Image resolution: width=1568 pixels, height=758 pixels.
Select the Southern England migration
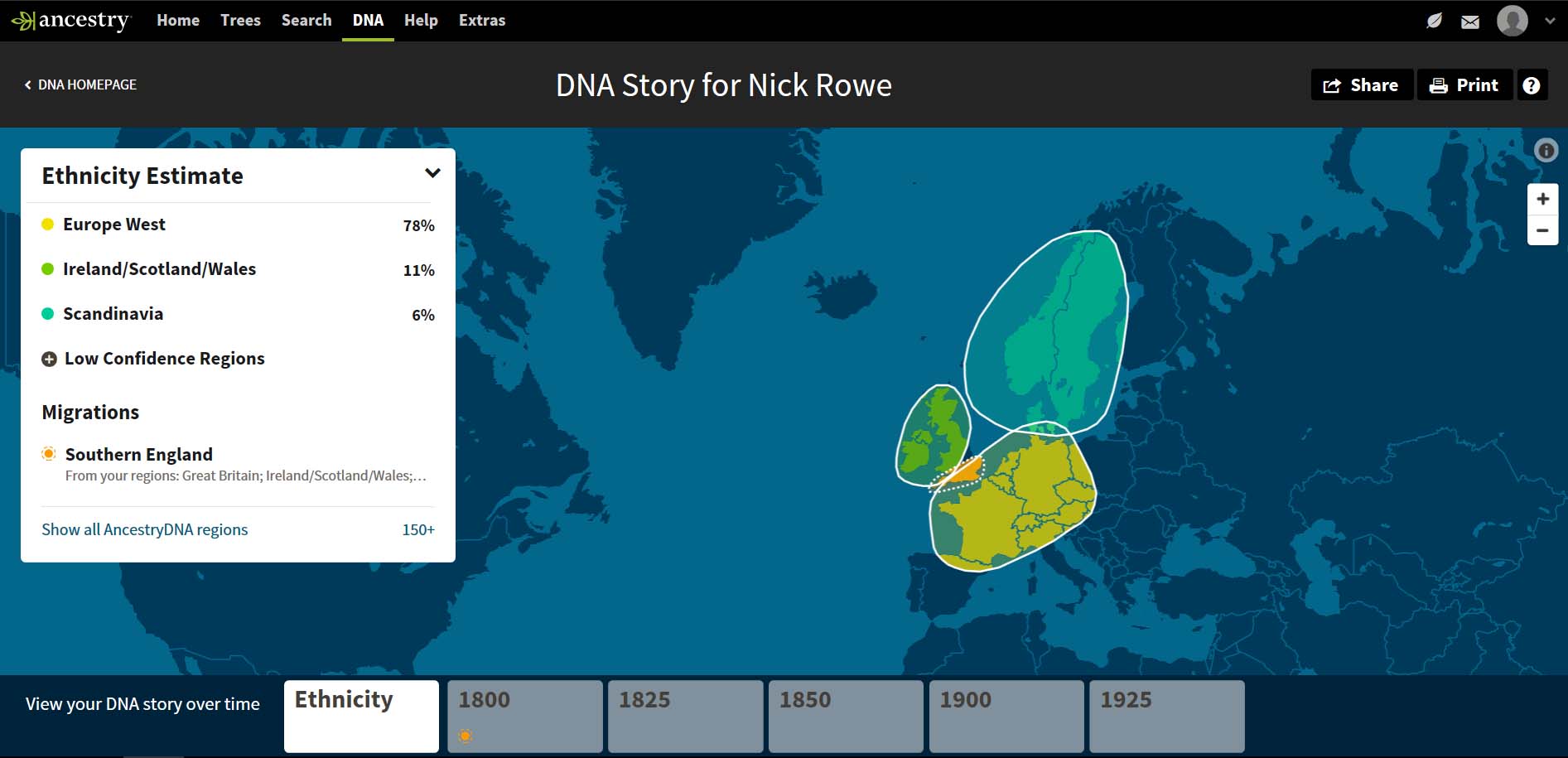139,454
